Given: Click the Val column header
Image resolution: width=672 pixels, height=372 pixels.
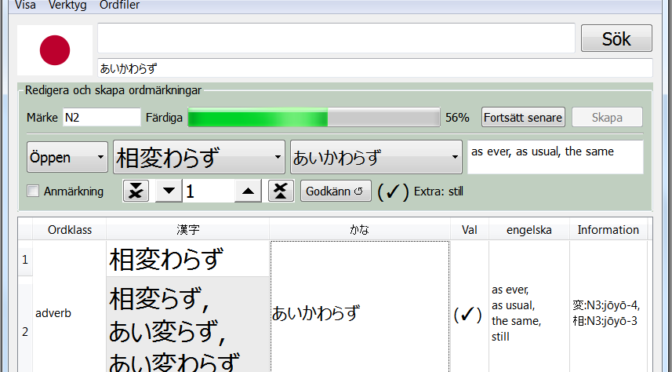Looking at the screenshot, I should point(469,230).
